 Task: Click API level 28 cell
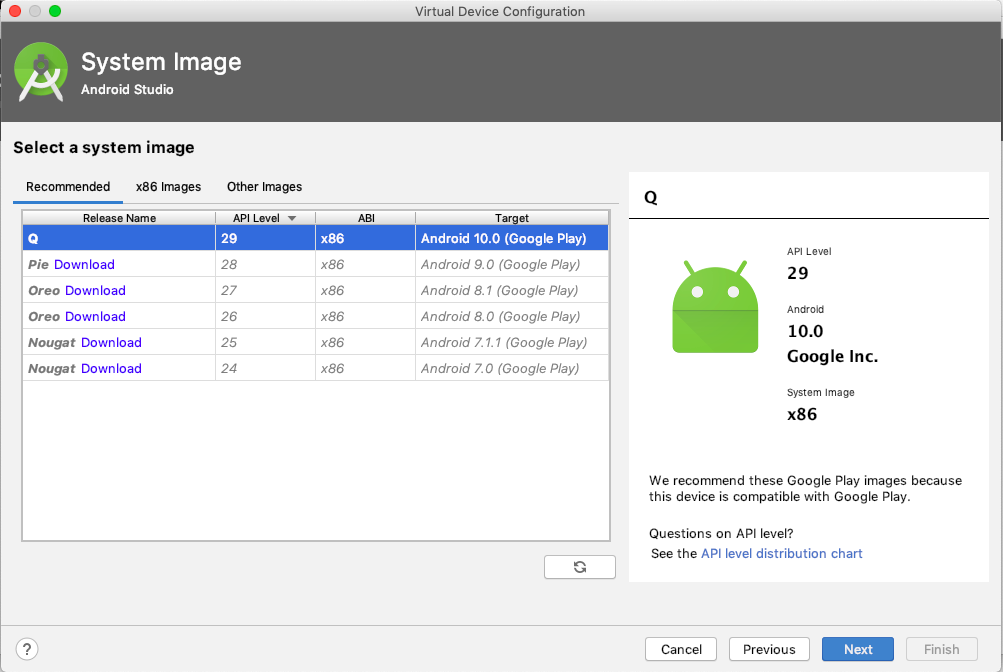tap(265, 264)
